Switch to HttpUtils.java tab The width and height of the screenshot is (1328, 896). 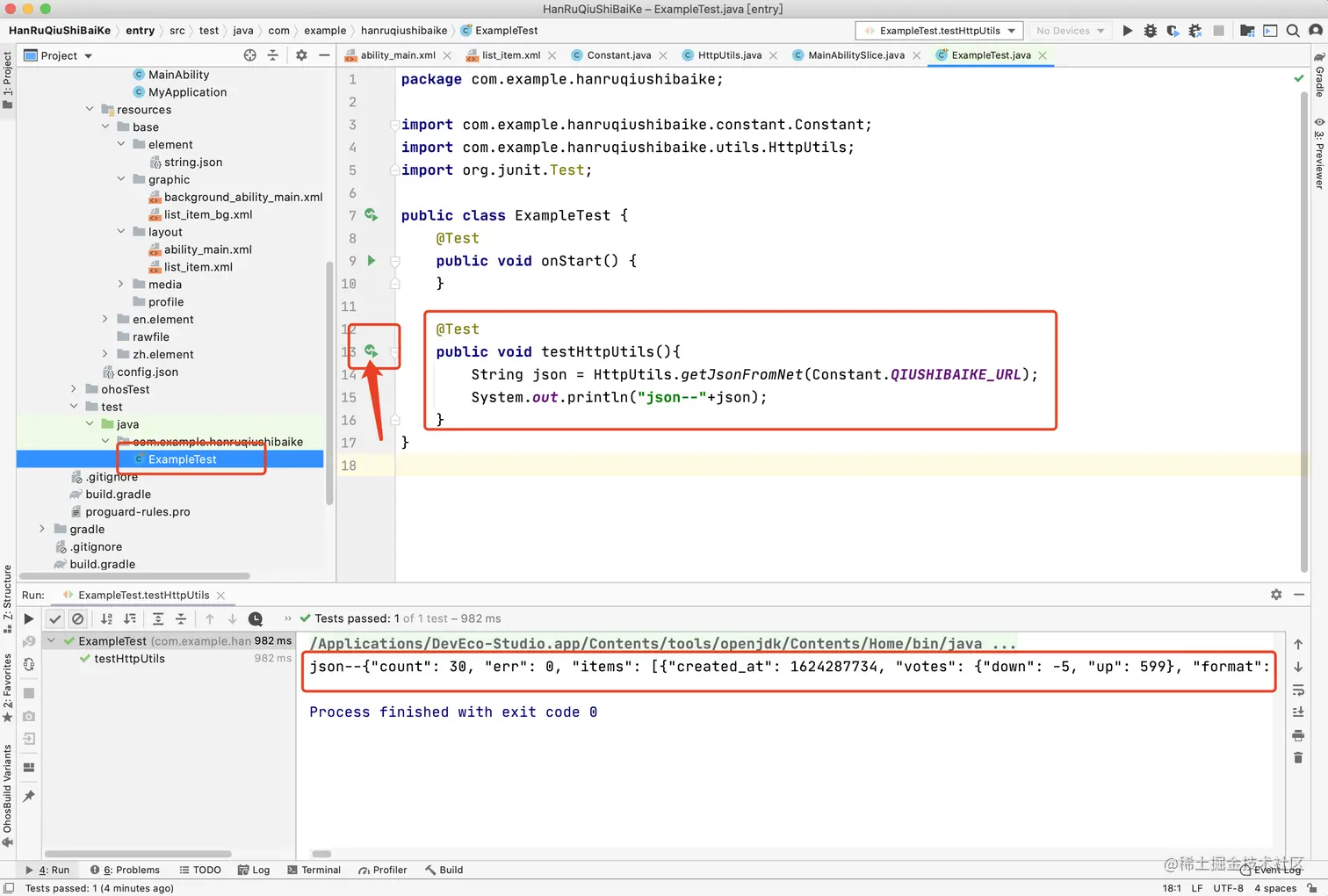729,55
